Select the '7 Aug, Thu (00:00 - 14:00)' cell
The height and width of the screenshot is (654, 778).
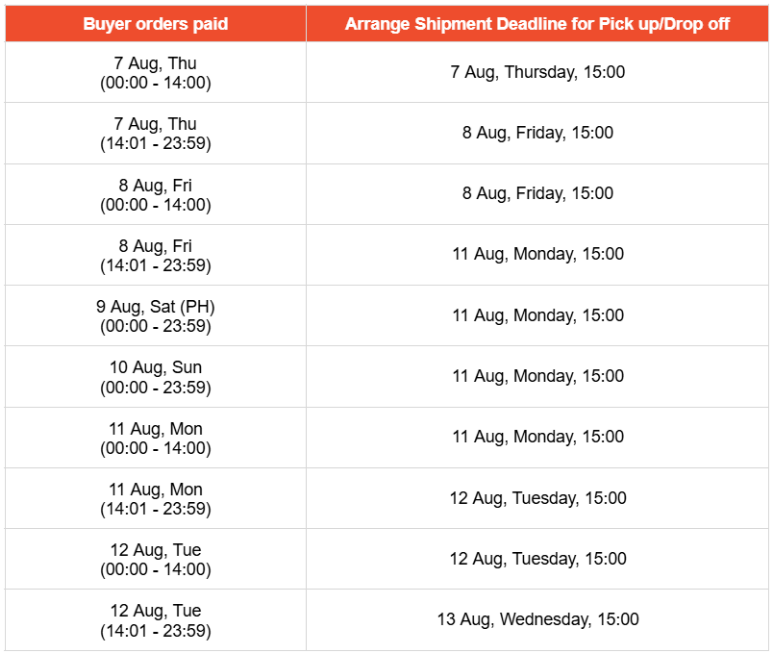click(155, 72)
